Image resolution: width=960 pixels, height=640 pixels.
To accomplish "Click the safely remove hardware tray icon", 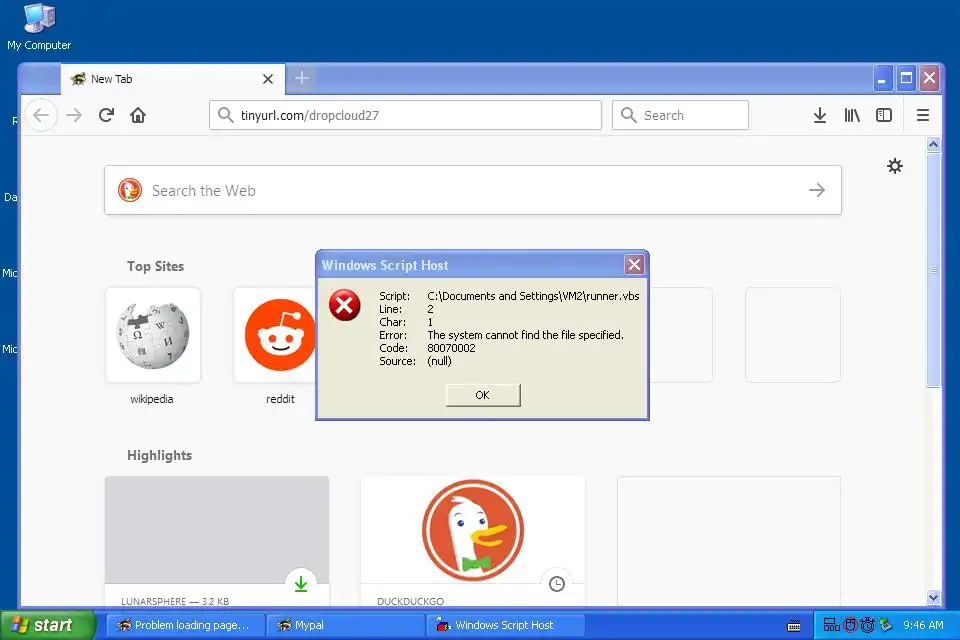I will tap(885, 625).
